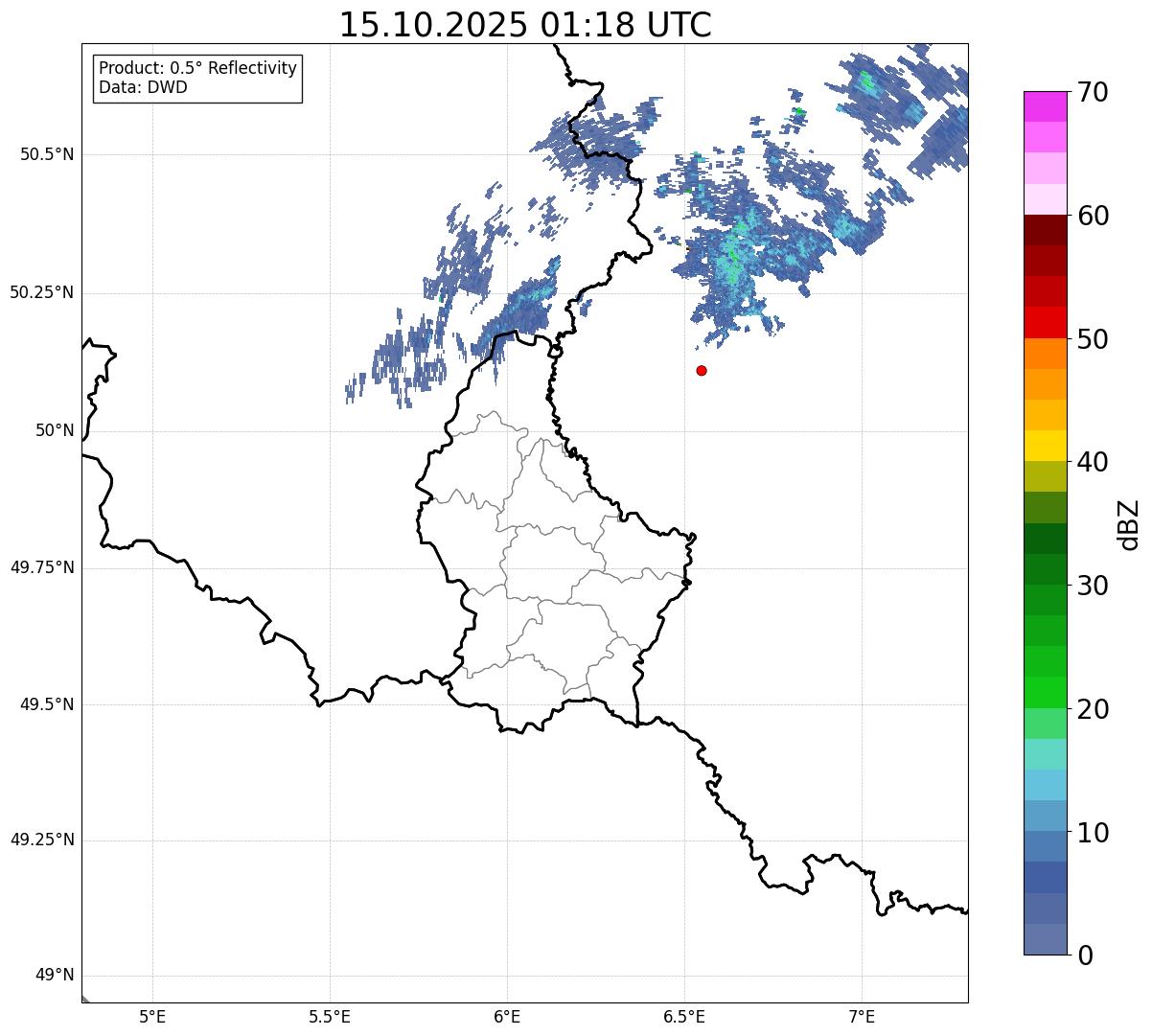
Task: Click the longitude label "5°E"
Action: pyautogui.click(x=152, y=1017)
